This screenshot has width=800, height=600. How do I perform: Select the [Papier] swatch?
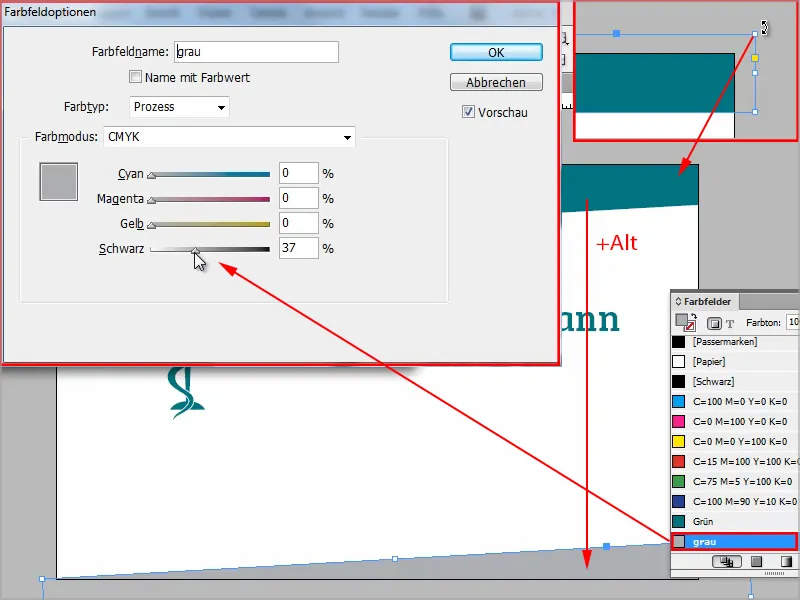tap(735, 362)
